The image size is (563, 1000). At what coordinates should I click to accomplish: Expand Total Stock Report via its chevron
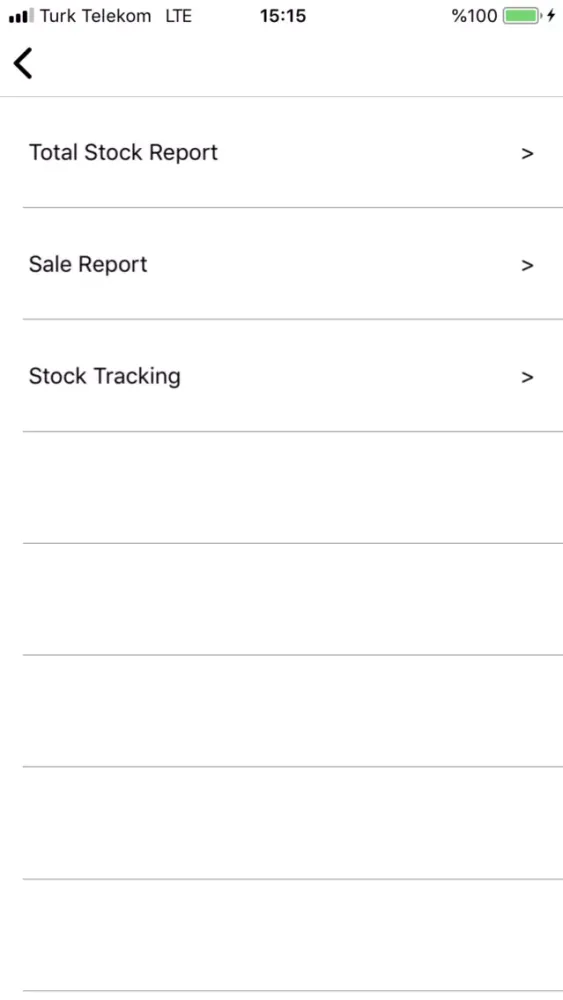point(527,154)
